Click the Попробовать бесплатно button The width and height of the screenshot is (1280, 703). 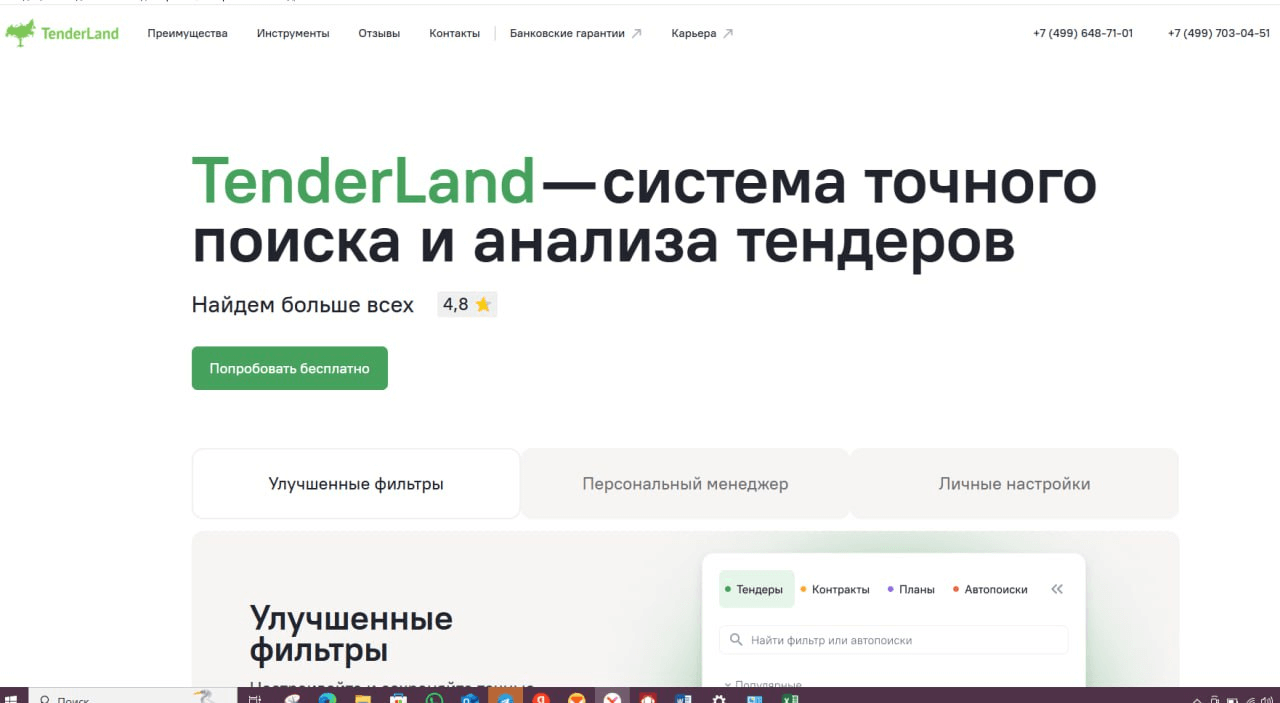290,368
